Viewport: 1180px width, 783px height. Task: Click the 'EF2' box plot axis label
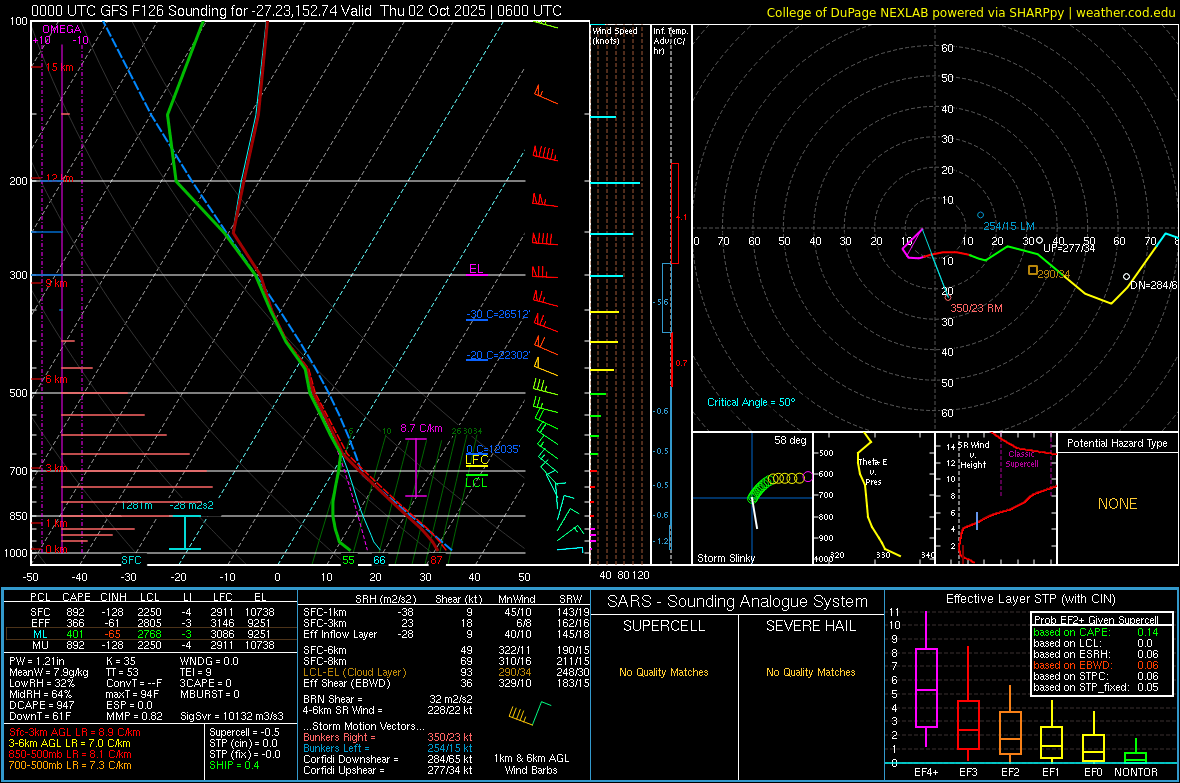pos(1010,772)
